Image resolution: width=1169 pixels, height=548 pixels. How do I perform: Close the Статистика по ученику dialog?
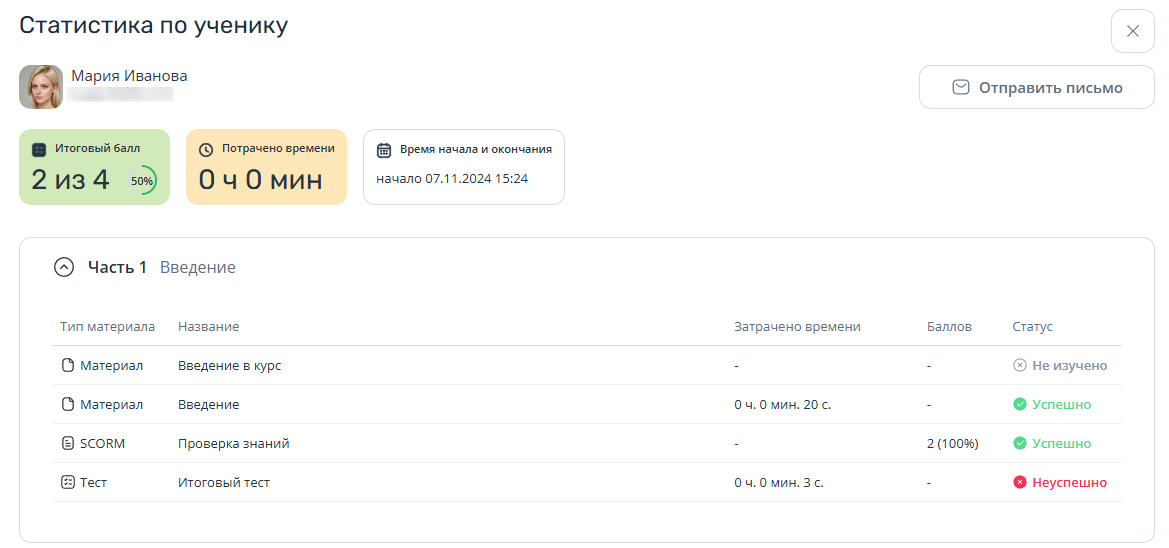(1132, 31)
